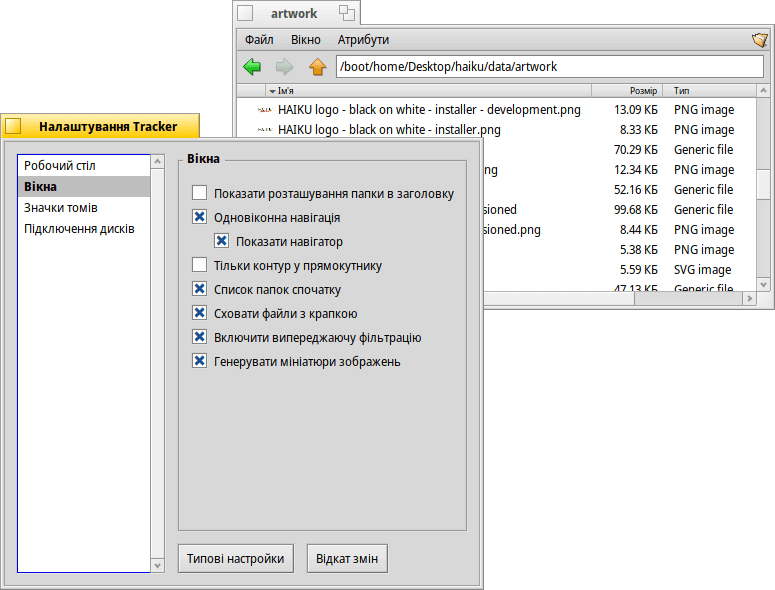Open the Вікно menu
Viewport: 775px width, 590px height.
tap(305, 40)
